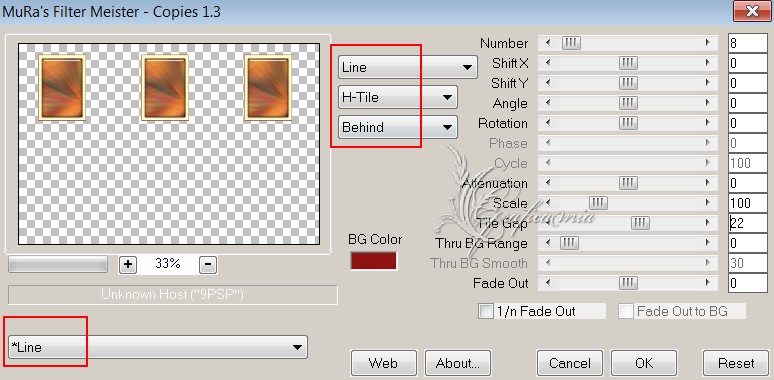Image resolution: width=774 pixels, height=380 pixels.
Task: Click right arrow of Fade Out slider
Action: tap(708, 283)
